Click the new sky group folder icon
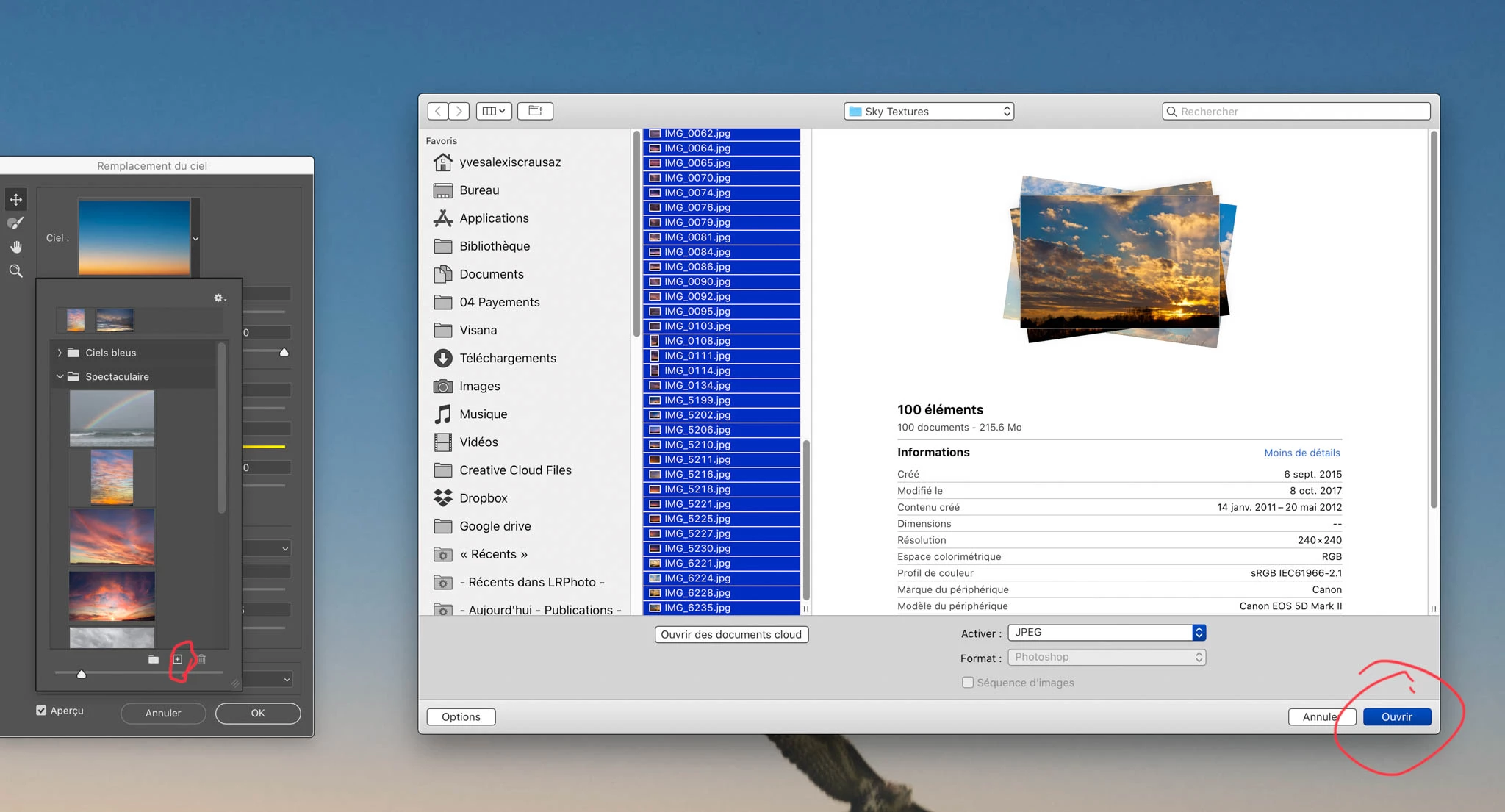The image size is (1505, 812). pos(154,659)
